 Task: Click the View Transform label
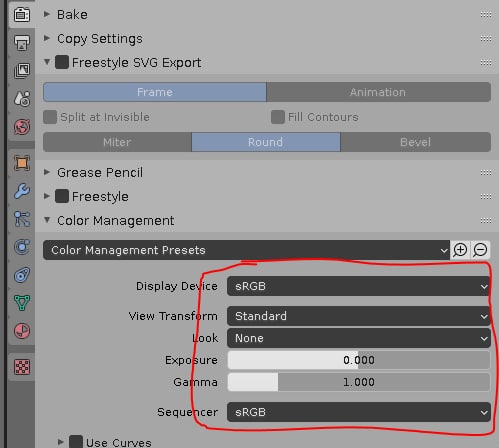click(173, 316)
